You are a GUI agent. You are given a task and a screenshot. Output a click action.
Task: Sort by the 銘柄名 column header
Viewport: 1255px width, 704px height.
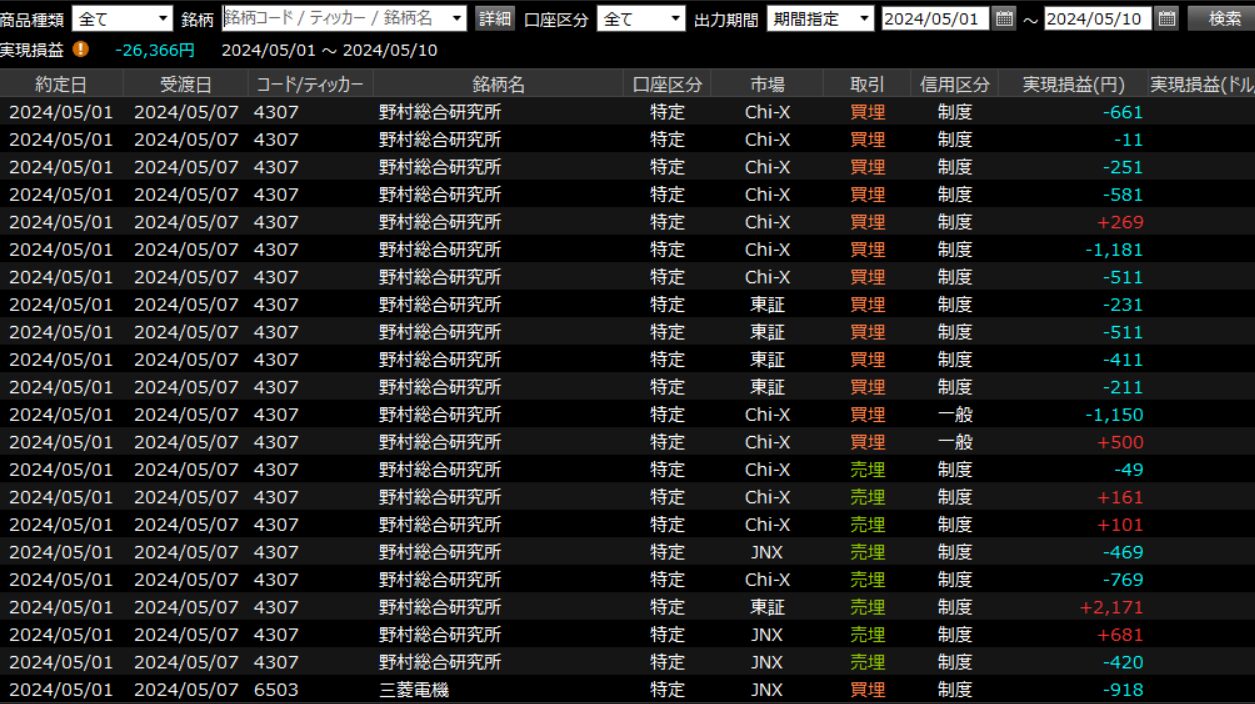[x=498, y=84]
